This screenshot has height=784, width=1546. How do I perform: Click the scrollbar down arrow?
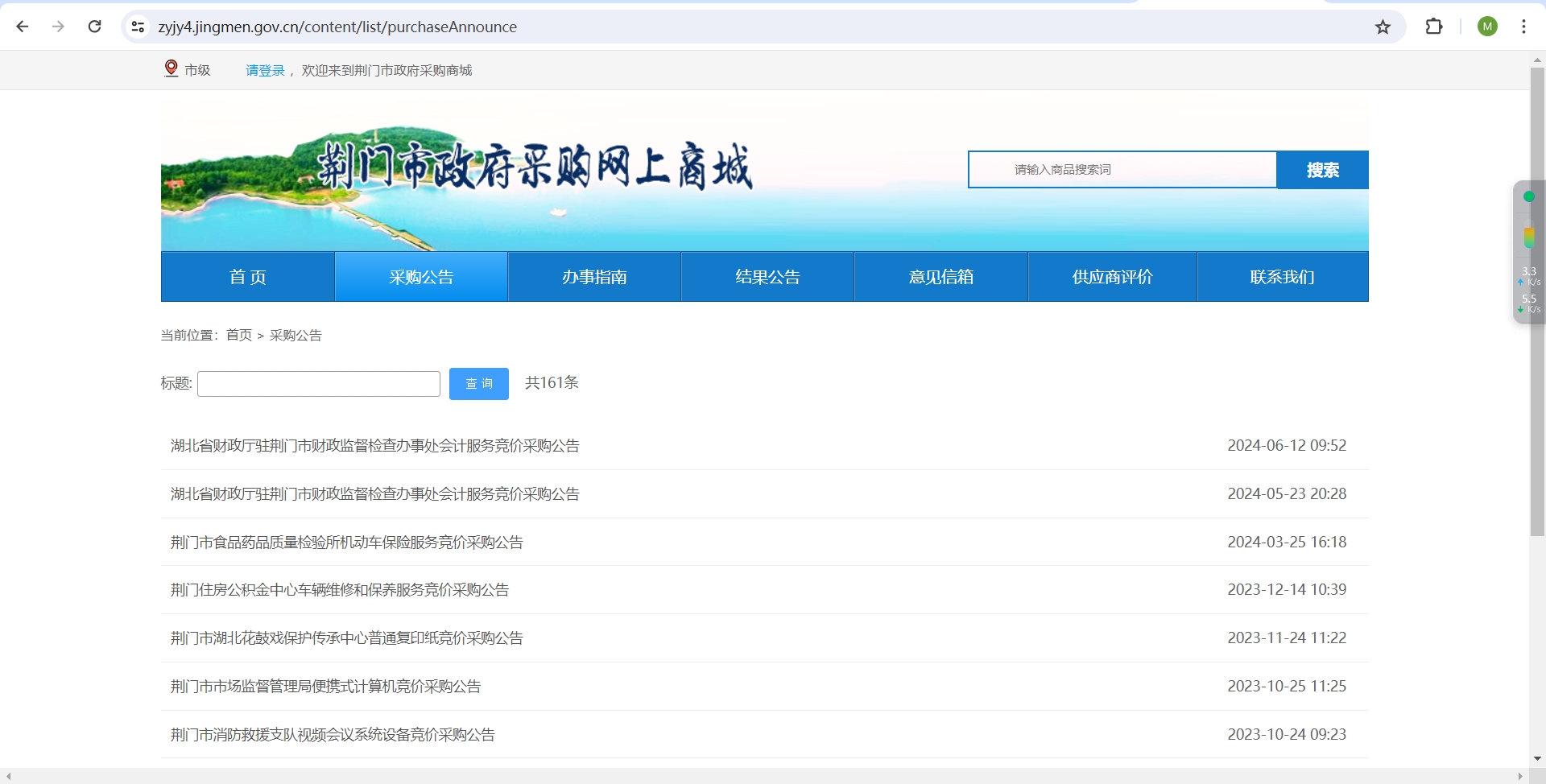click(1537, 758)
